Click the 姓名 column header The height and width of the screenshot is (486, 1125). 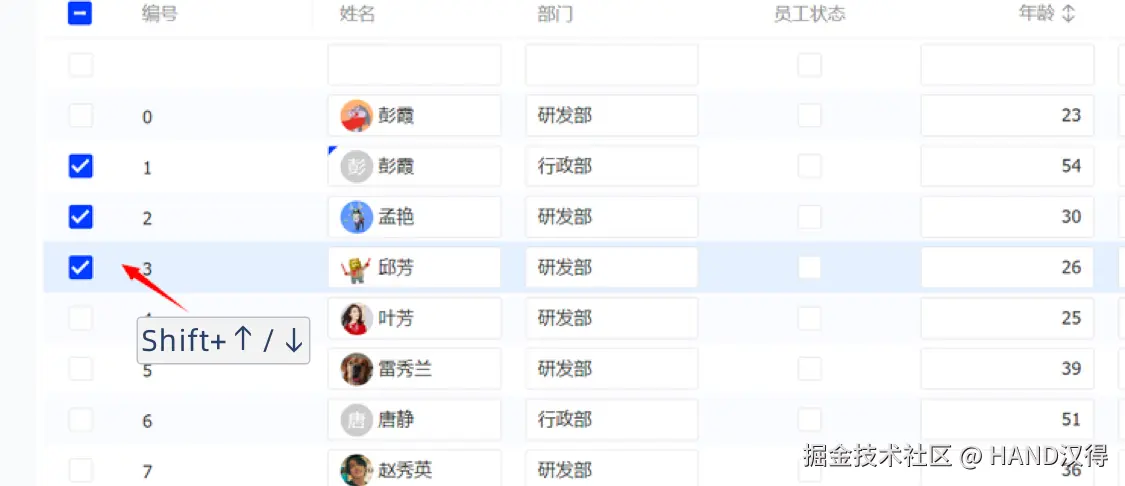pyautogui.click(x=357, y=14)
